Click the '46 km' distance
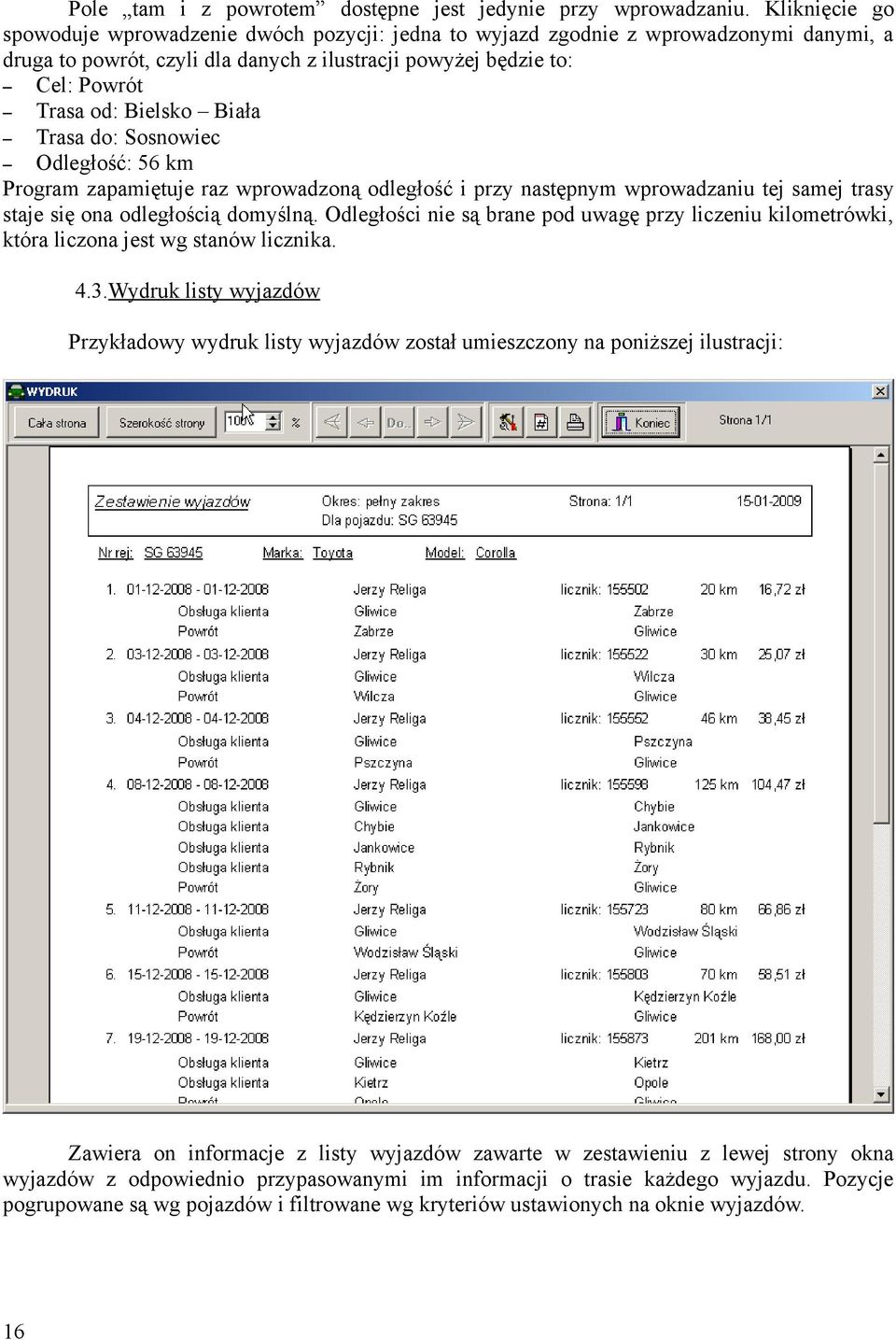The height and width of the screenshot is (1340, 896). pyautogui.click(x=719, y=719)
